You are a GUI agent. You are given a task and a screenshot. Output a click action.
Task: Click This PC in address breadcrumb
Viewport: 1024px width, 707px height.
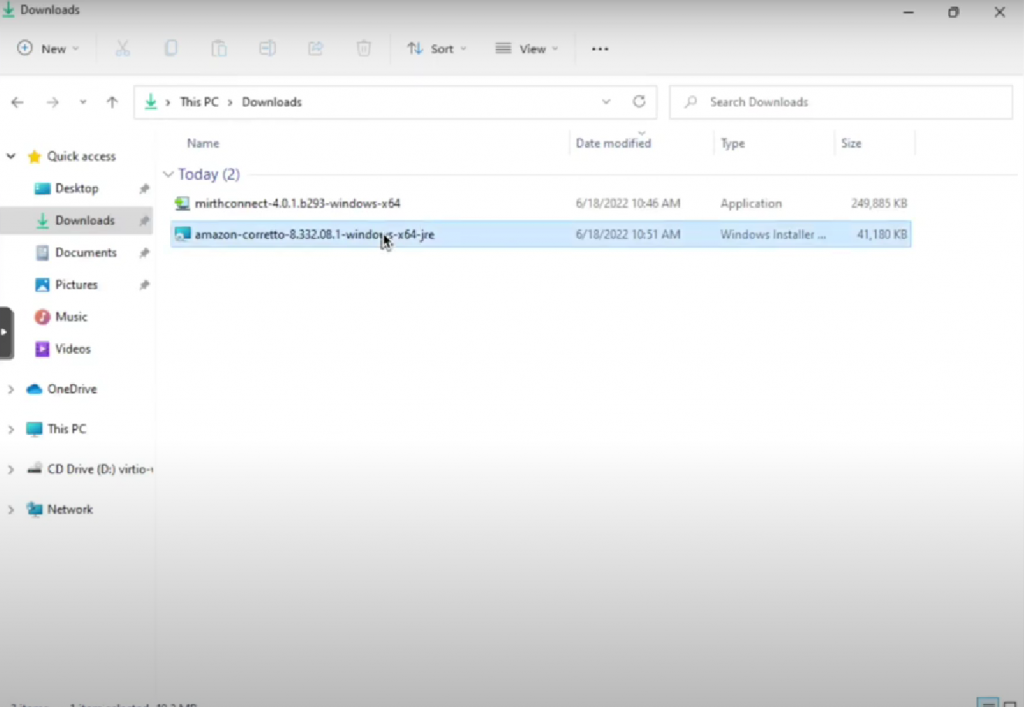199,102
